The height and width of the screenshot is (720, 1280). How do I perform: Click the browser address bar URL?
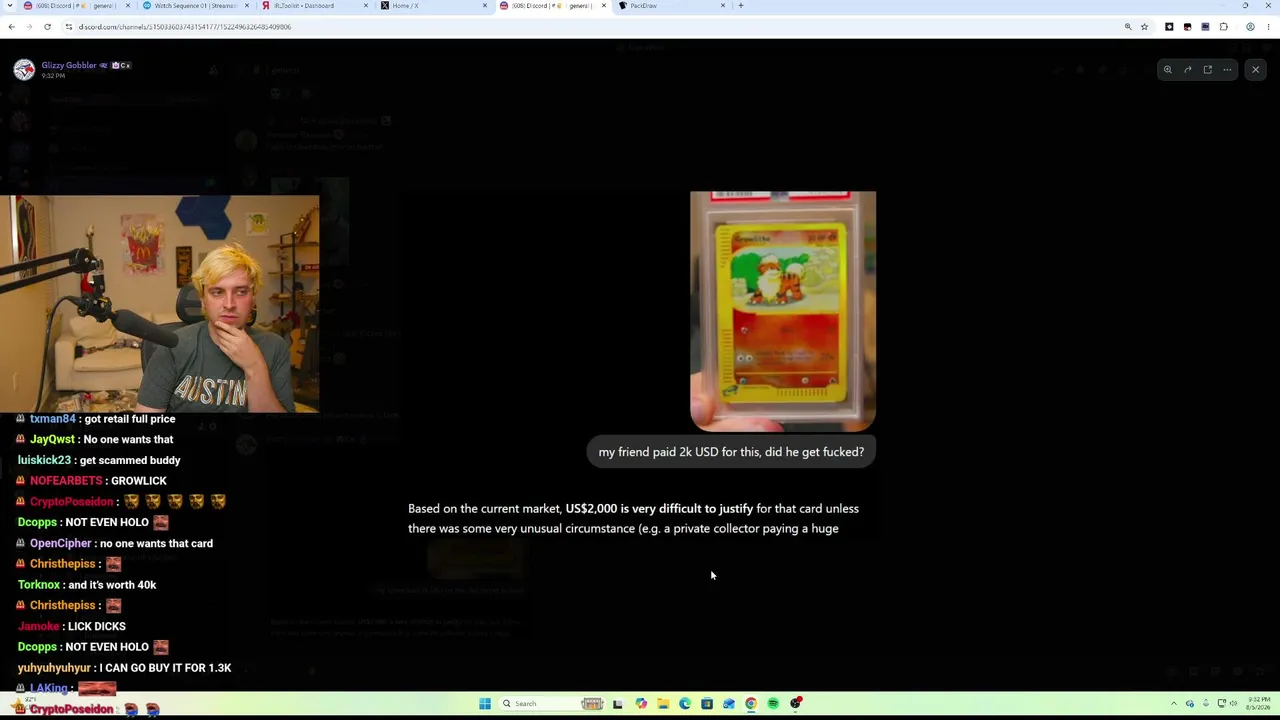click(x=185, y=27)
